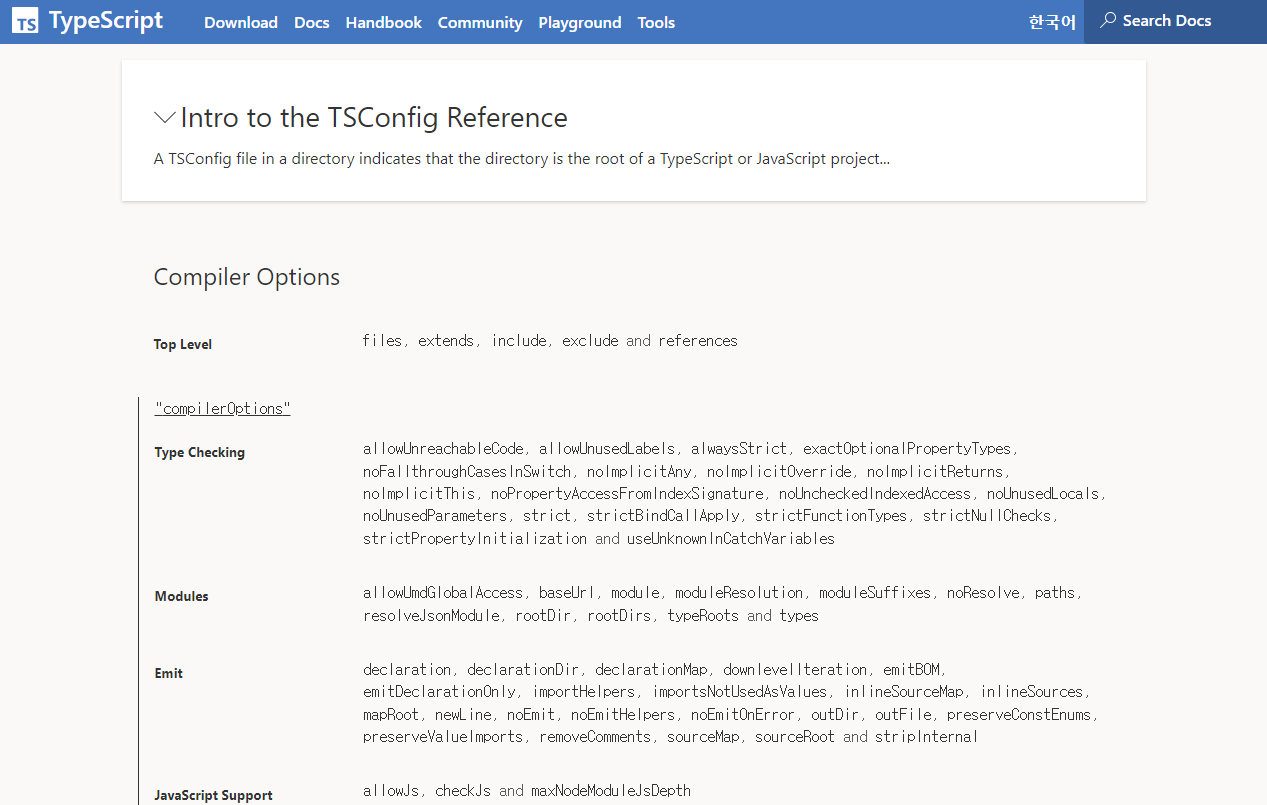The height and width of the screenshot is (805, 1267).
Task: Open downlevelIteration option
Action: (x=795, y=670)
